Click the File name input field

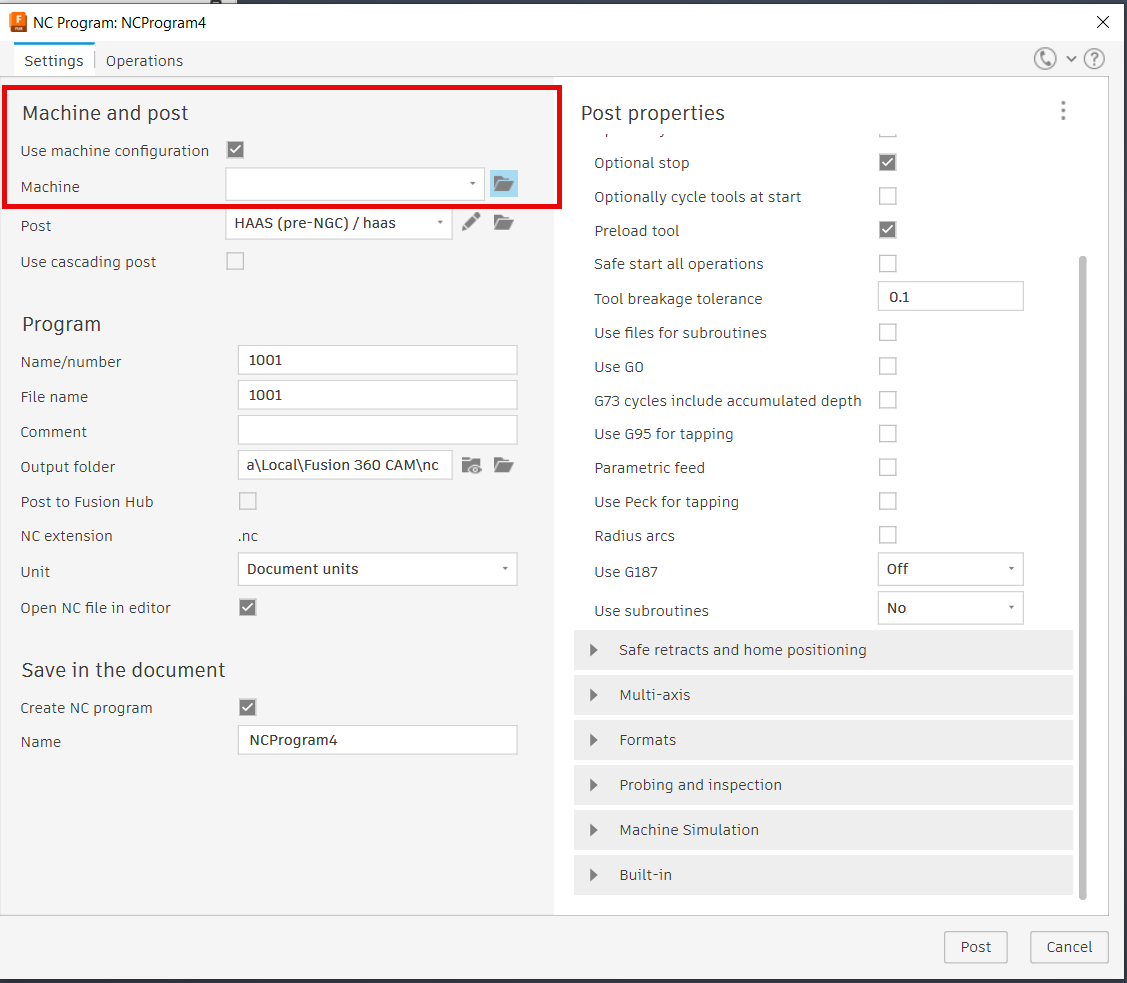[377, 395]
